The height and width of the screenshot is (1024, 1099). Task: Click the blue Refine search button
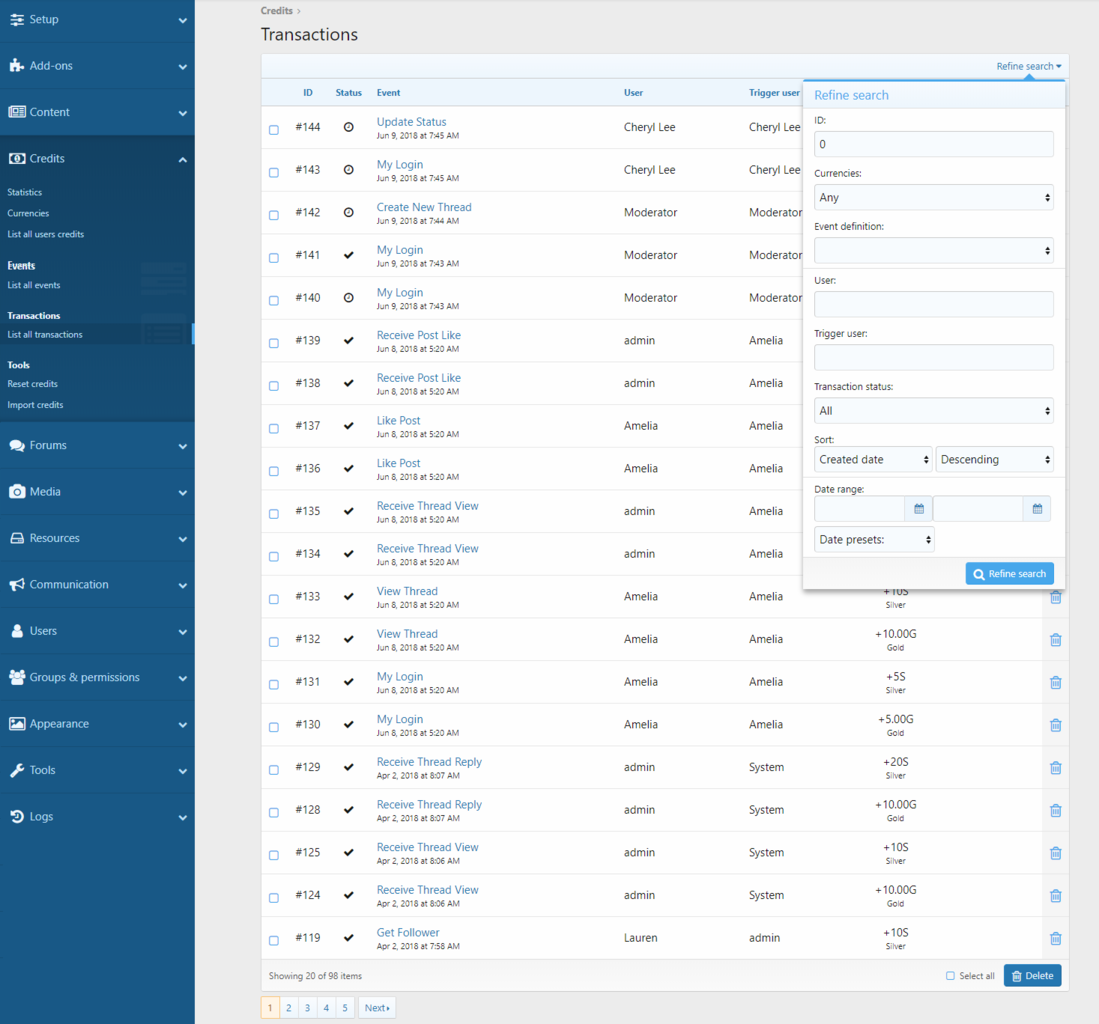pos(1009,574)
